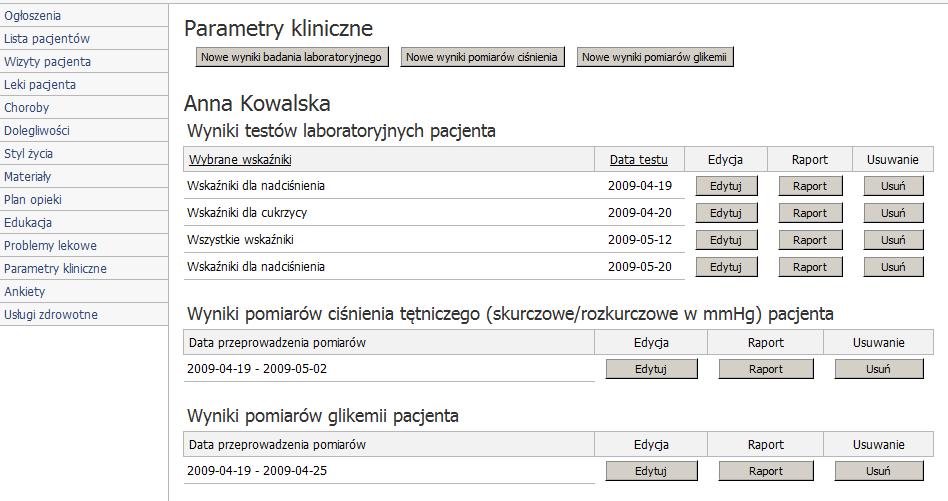948x501 pixels.
Task: Select Edukacja menu item
Action: [x=28, y=222]
